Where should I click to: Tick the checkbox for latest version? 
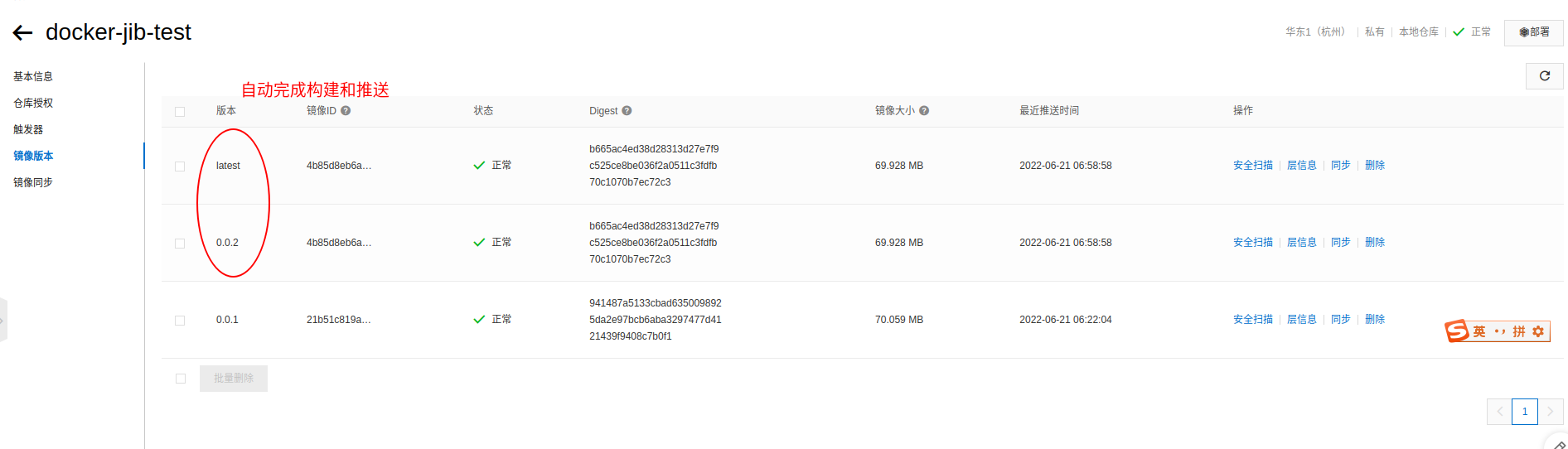click(180, 167)
